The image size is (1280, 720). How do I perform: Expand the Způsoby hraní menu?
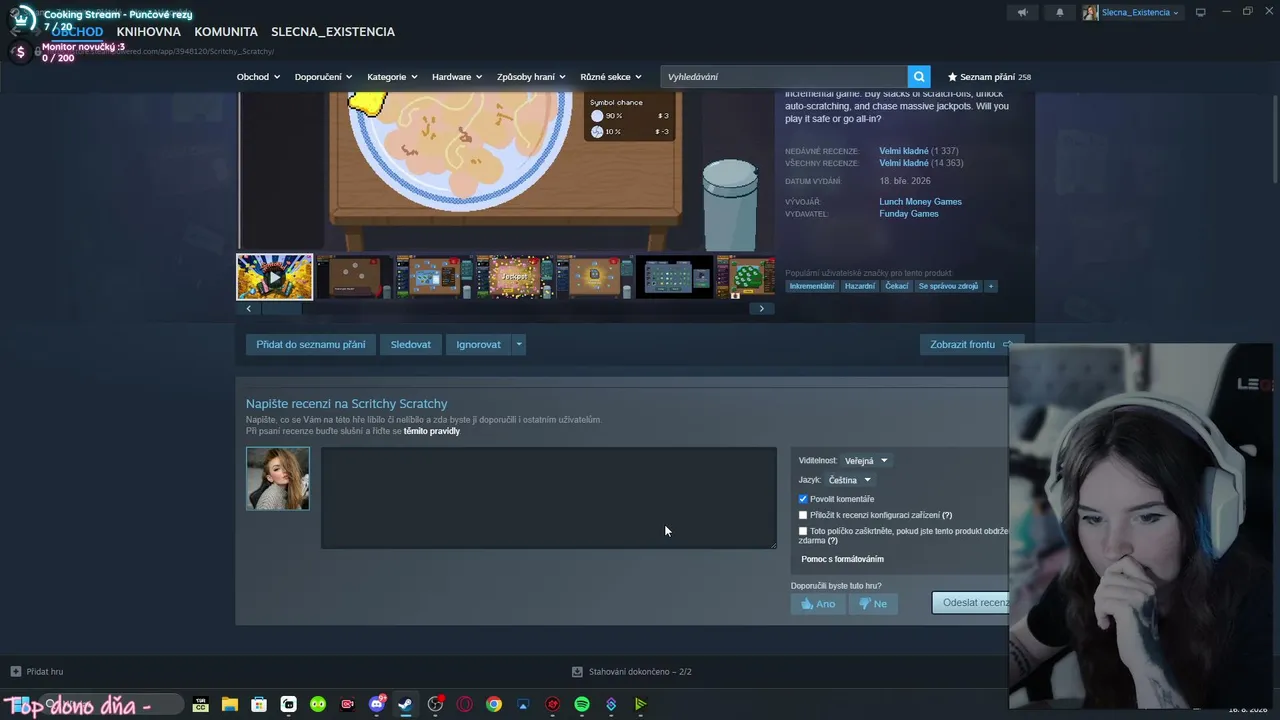coord(531,77)
